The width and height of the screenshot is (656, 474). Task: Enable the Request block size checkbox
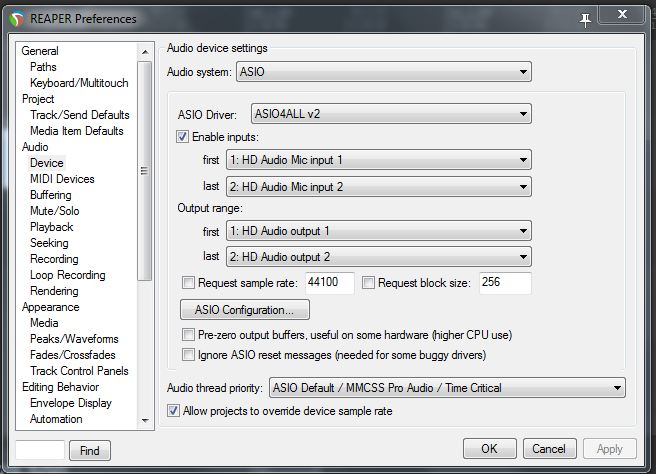[368, 283]
